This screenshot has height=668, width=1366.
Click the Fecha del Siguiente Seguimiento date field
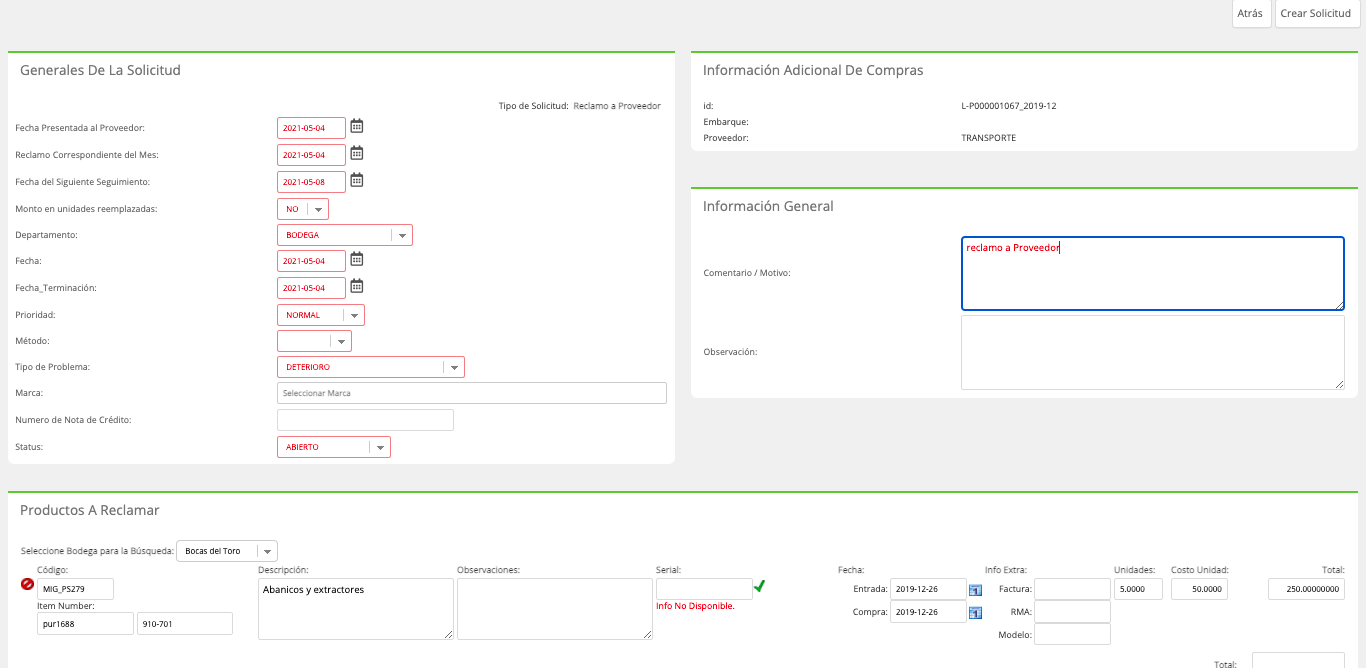(311, 182)
